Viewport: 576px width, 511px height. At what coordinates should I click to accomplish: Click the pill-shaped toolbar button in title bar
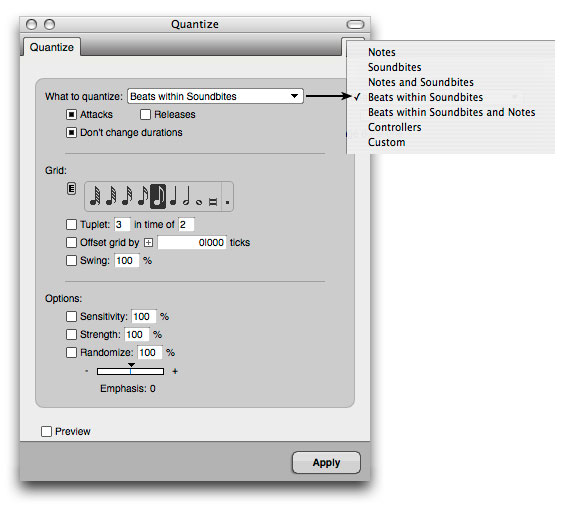click(355, 25)
